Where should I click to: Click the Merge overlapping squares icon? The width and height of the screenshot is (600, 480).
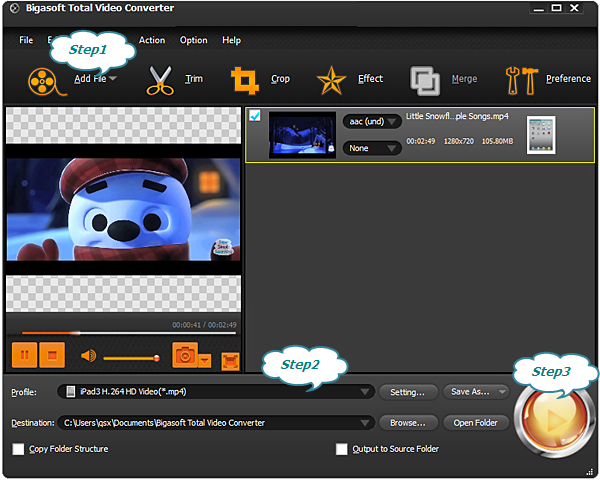pyautogui.click(x=425, y=81)
